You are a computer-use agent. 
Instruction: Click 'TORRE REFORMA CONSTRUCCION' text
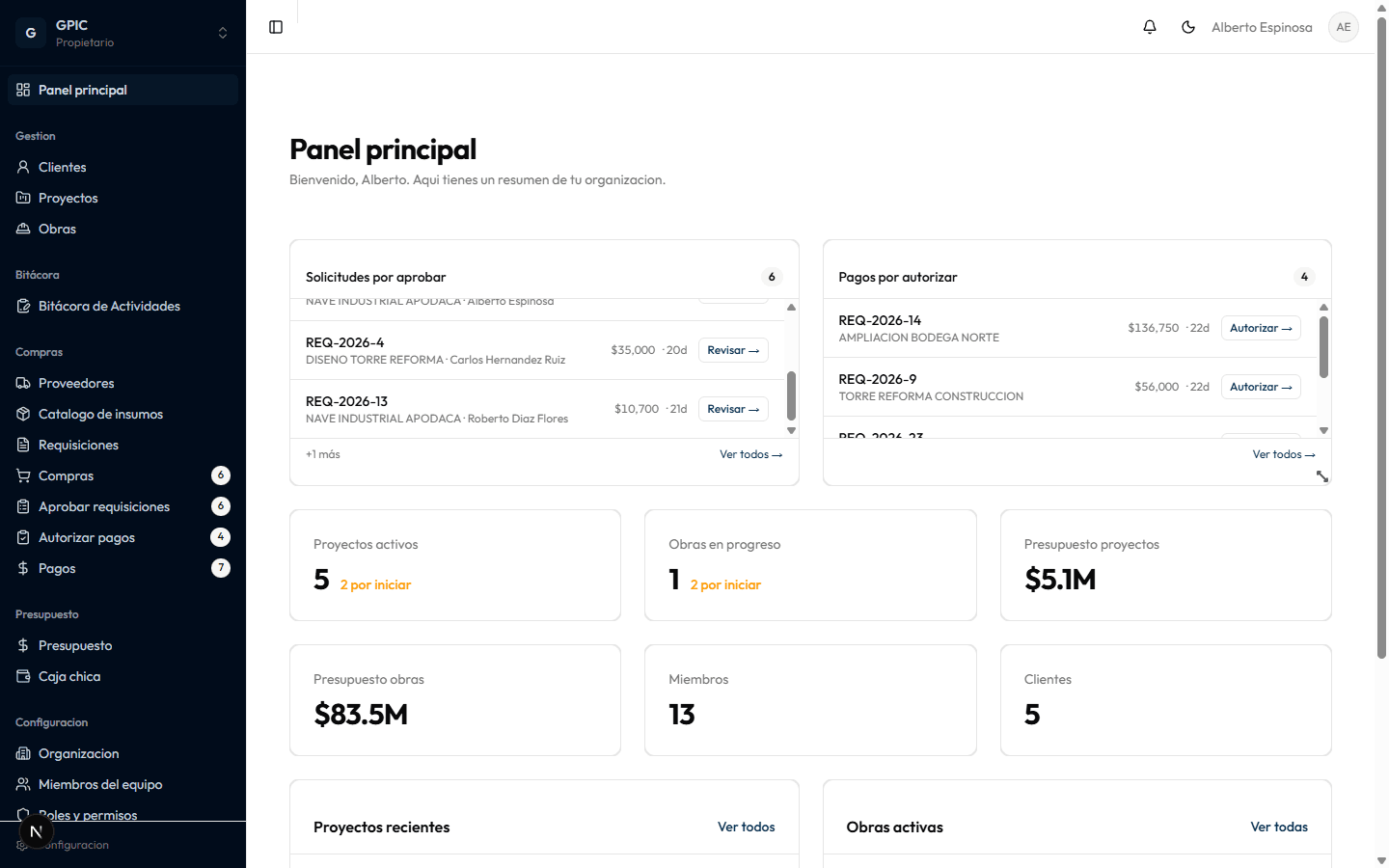click(x=931, y=396)
